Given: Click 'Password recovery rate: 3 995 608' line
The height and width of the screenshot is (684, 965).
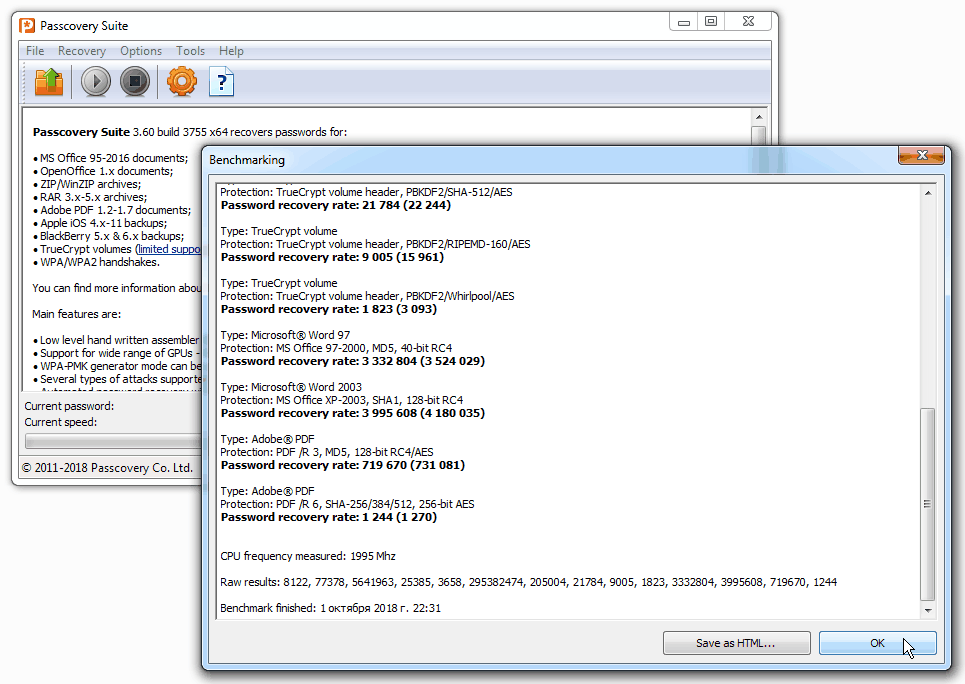Looking at the screenshot, I should pos(353,413).
